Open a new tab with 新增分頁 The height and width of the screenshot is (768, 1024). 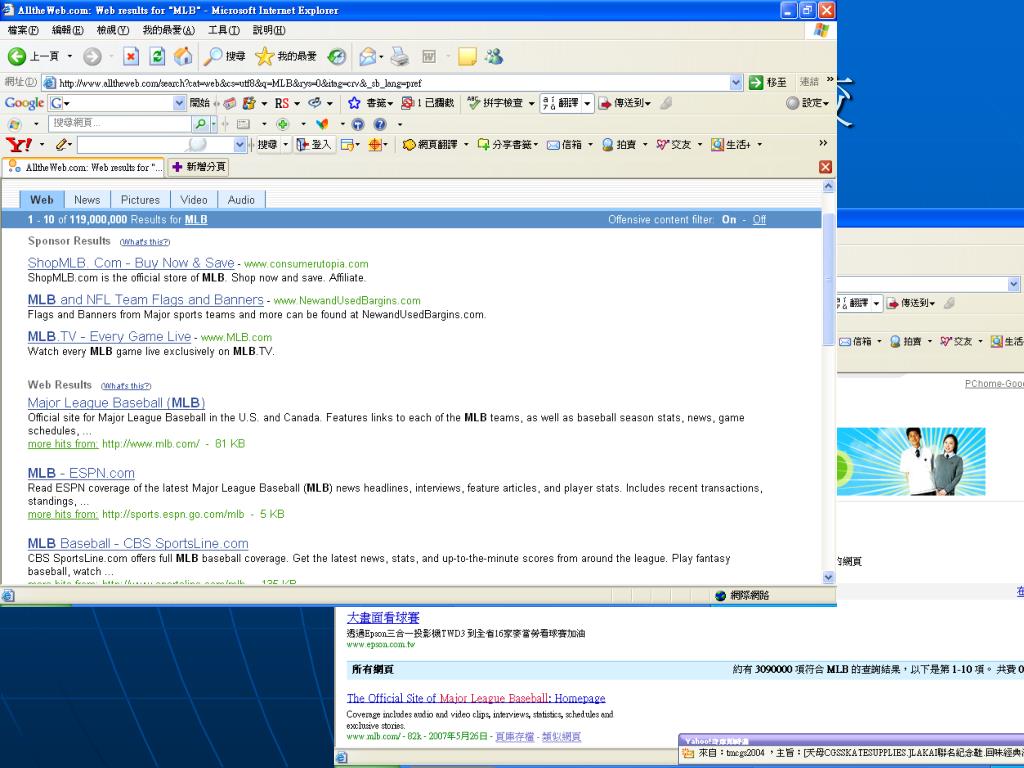[x=199, y=167]
